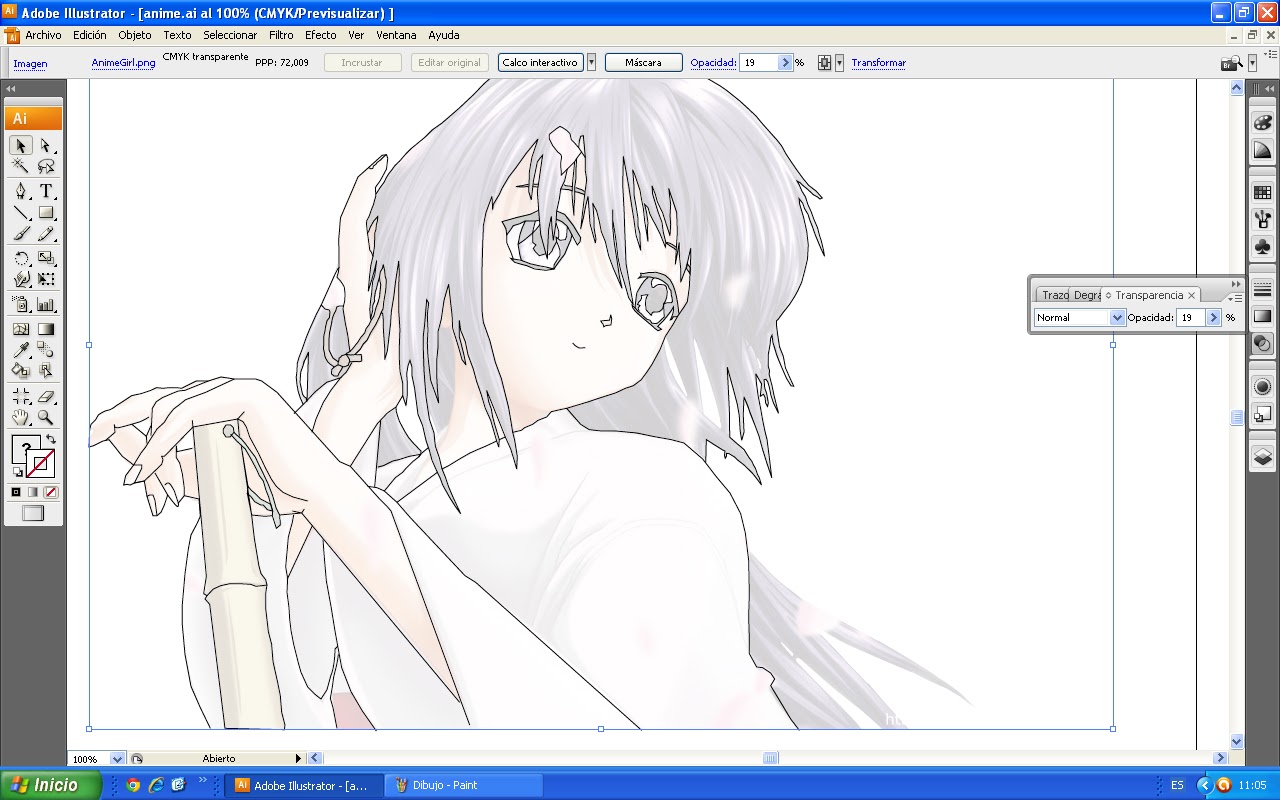The height and width of the screenshot is (800, 1280).
Task: Select the Free Transform tool
Action: 46,279
